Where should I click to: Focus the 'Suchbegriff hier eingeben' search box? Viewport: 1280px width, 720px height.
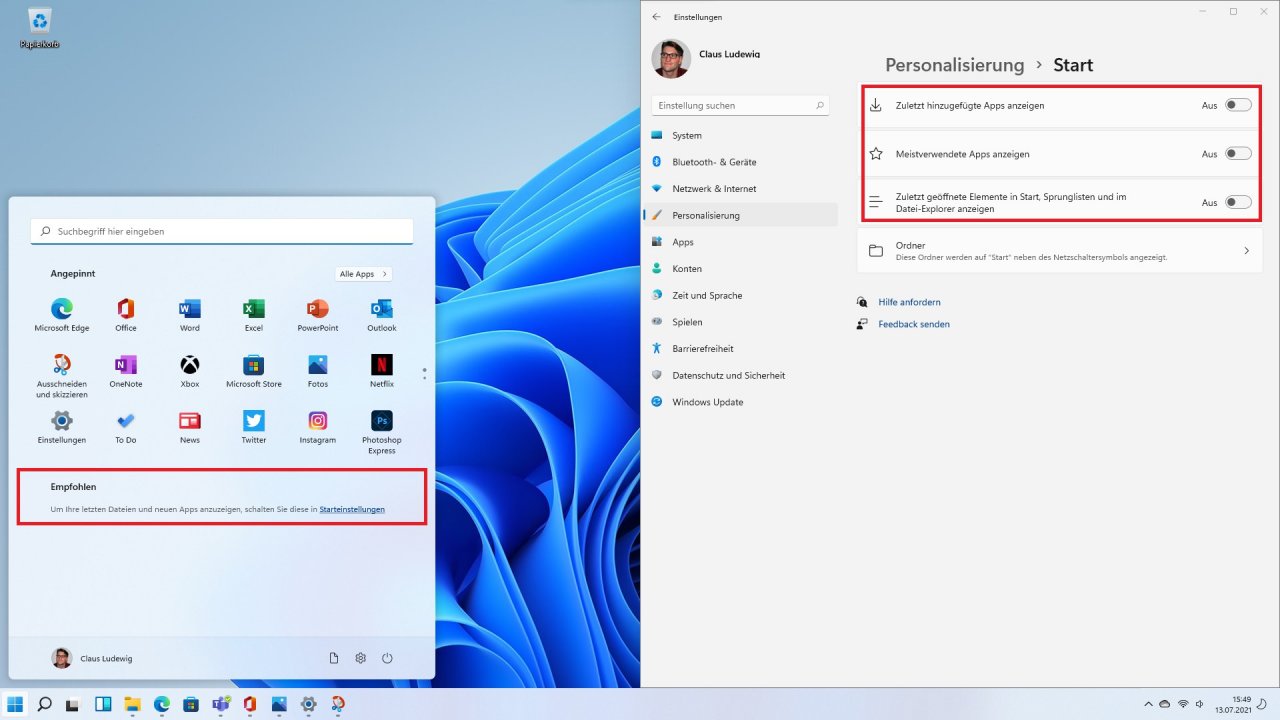click(x=222, y=231)
